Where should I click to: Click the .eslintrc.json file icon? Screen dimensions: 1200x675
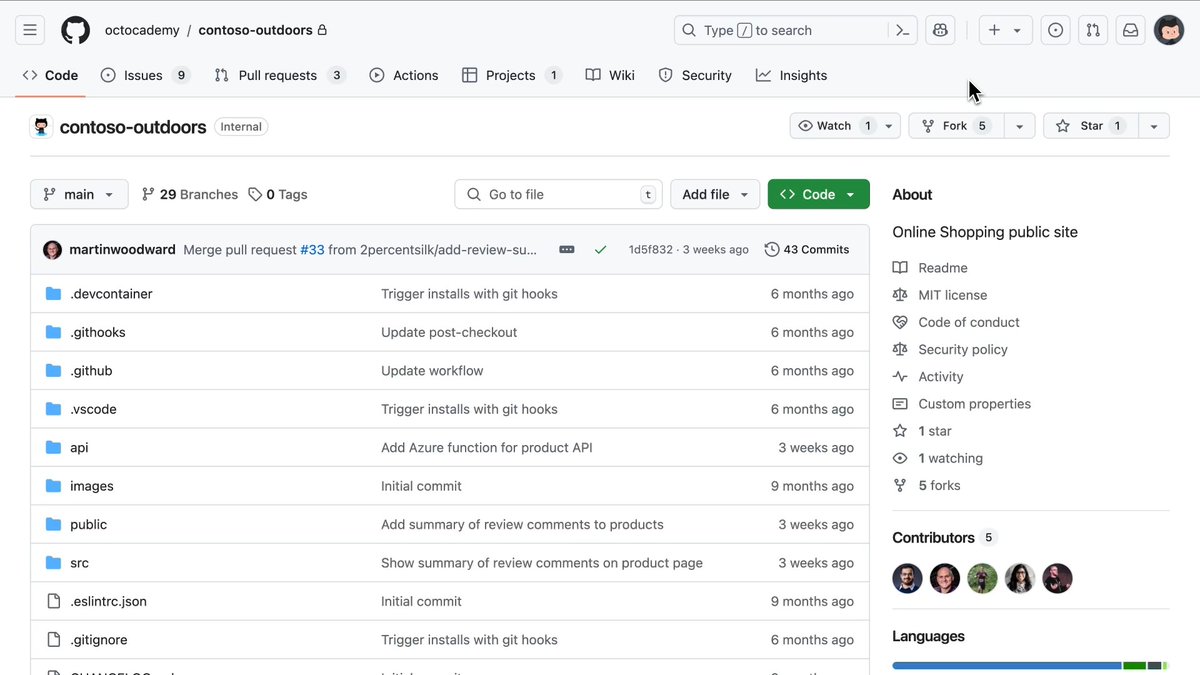tap(54, 601)
